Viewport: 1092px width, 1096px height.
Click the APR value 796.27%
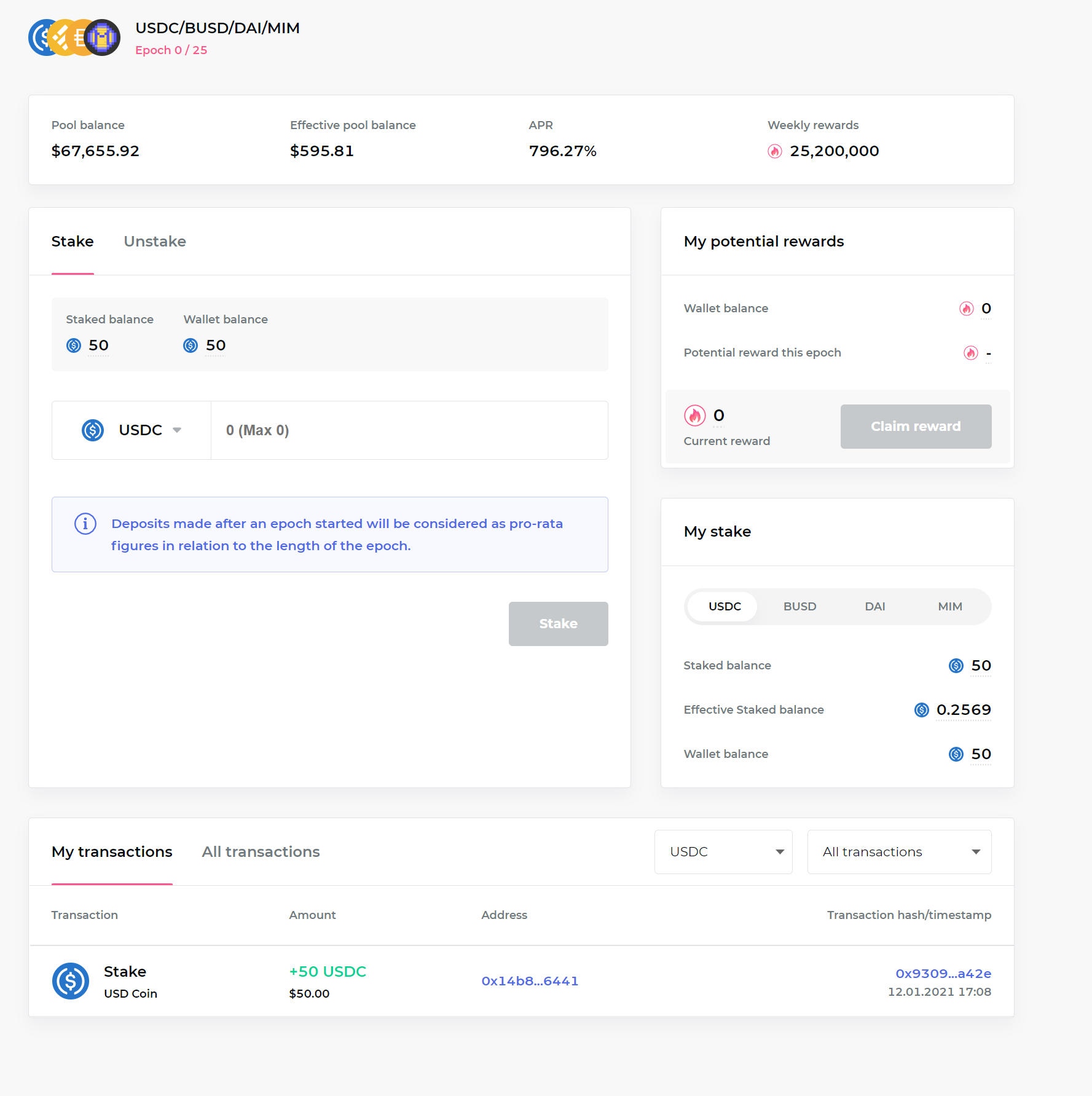(563, 151)
